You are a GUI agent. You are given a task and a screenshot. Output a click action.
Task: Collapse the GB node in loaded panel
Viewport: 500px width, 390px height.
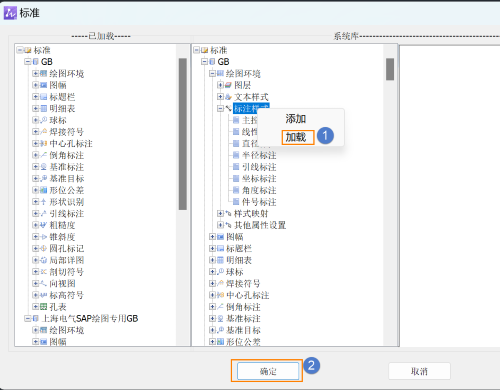(27, 62)
